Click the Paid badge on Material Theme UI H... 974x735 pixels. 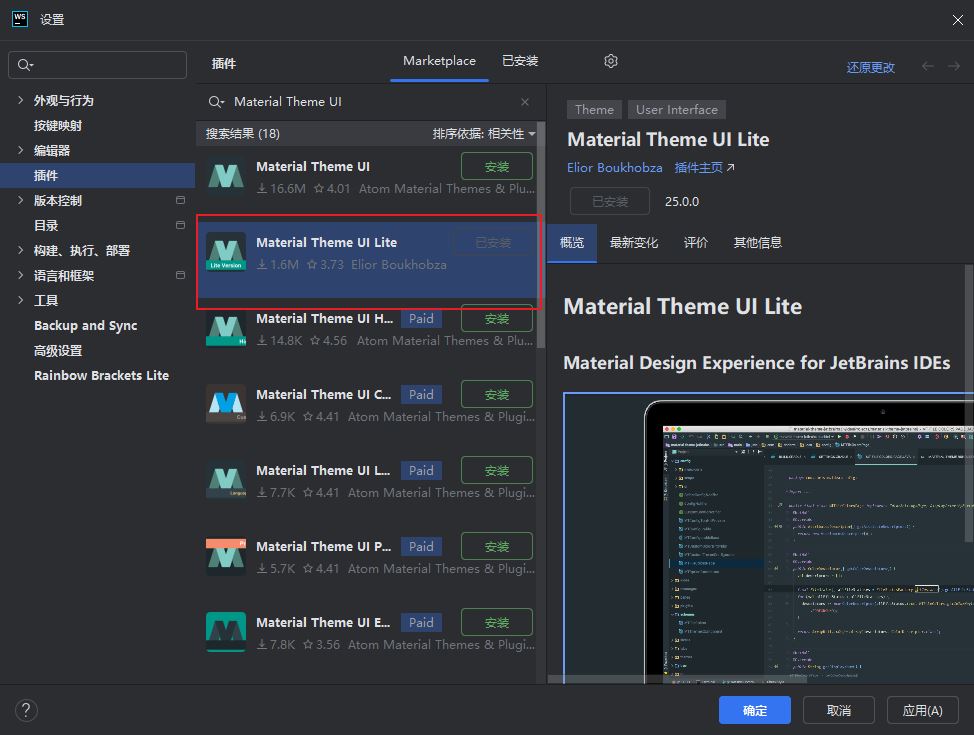[421, 319]
